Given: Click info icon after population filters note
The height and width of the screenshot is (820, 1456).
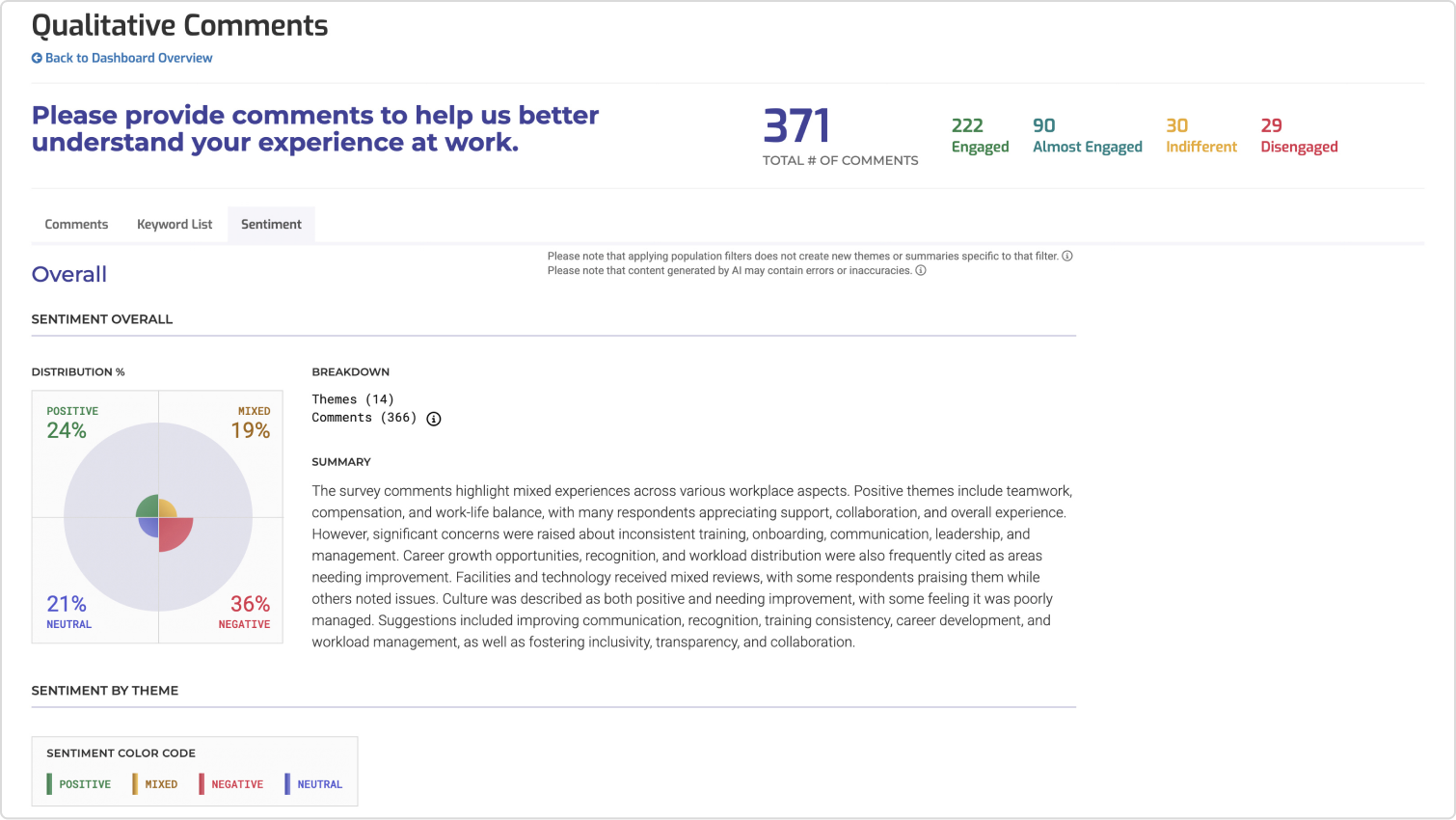Looking at the screenshot, I should pyautogui.click(x=1067, y=256).
